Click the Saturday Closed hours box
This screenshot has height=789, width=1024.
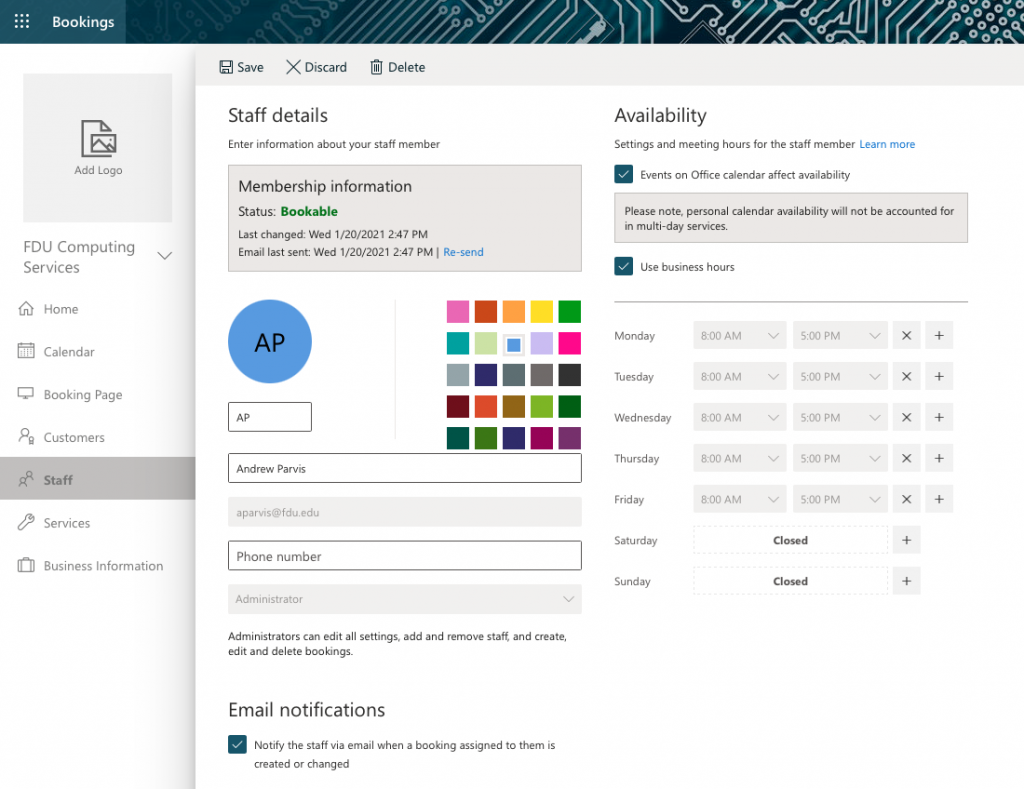[790, 540]
